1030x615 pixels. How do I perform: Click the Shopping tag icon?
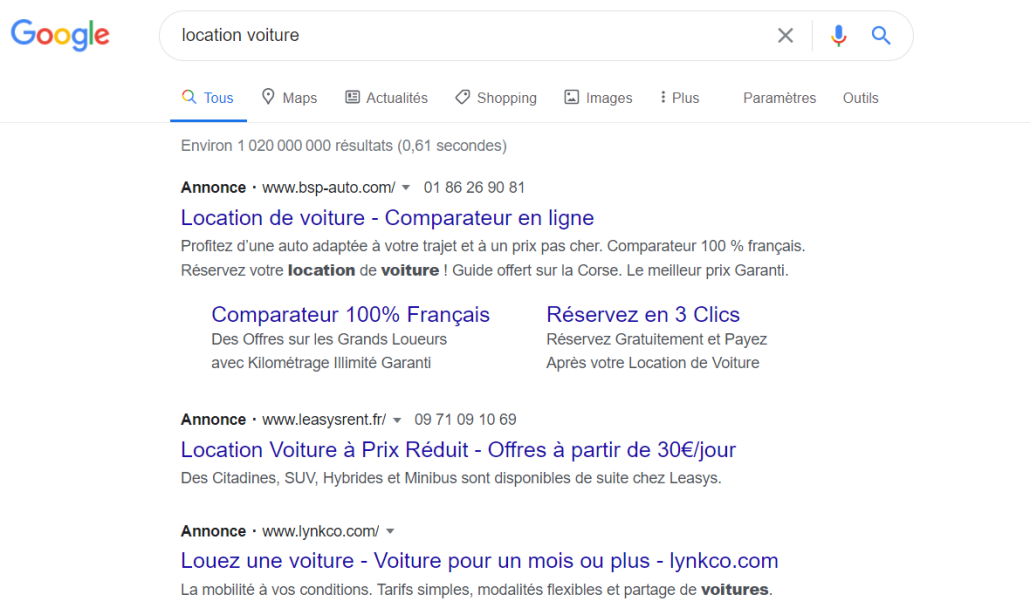[462, 97]
